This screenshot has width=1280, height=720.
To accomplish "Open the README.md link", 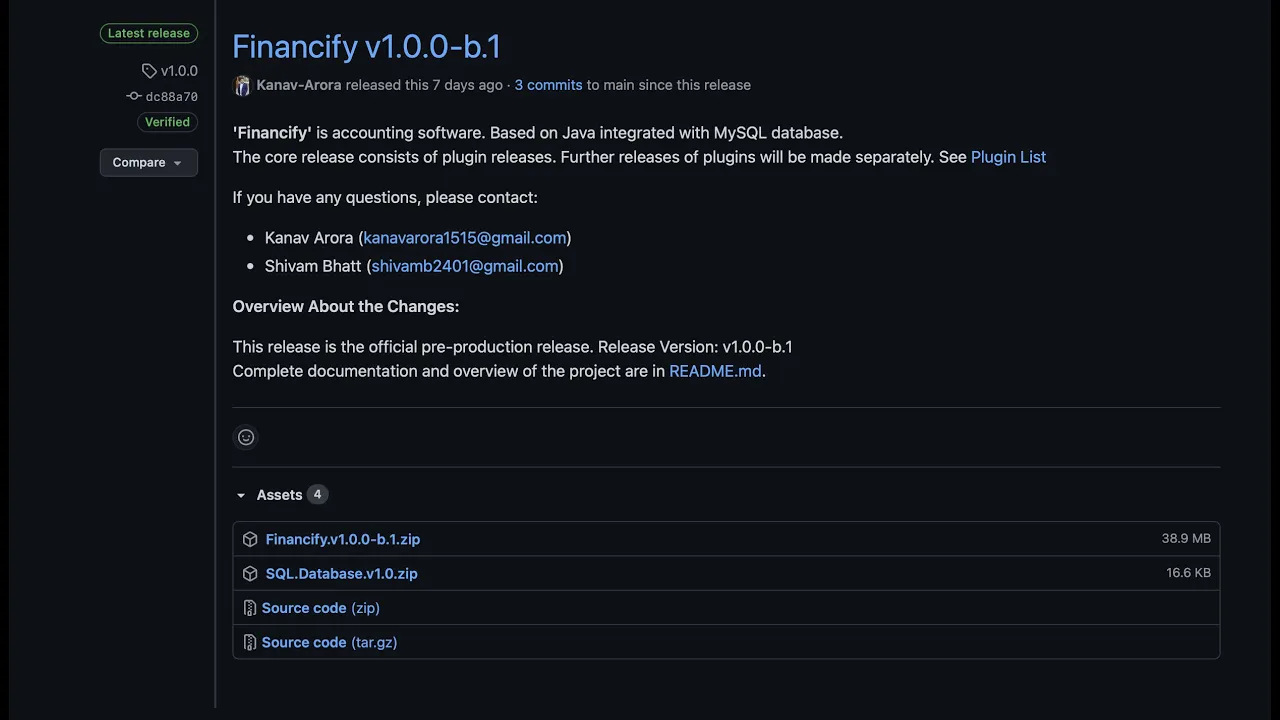I will pos(715,371).
